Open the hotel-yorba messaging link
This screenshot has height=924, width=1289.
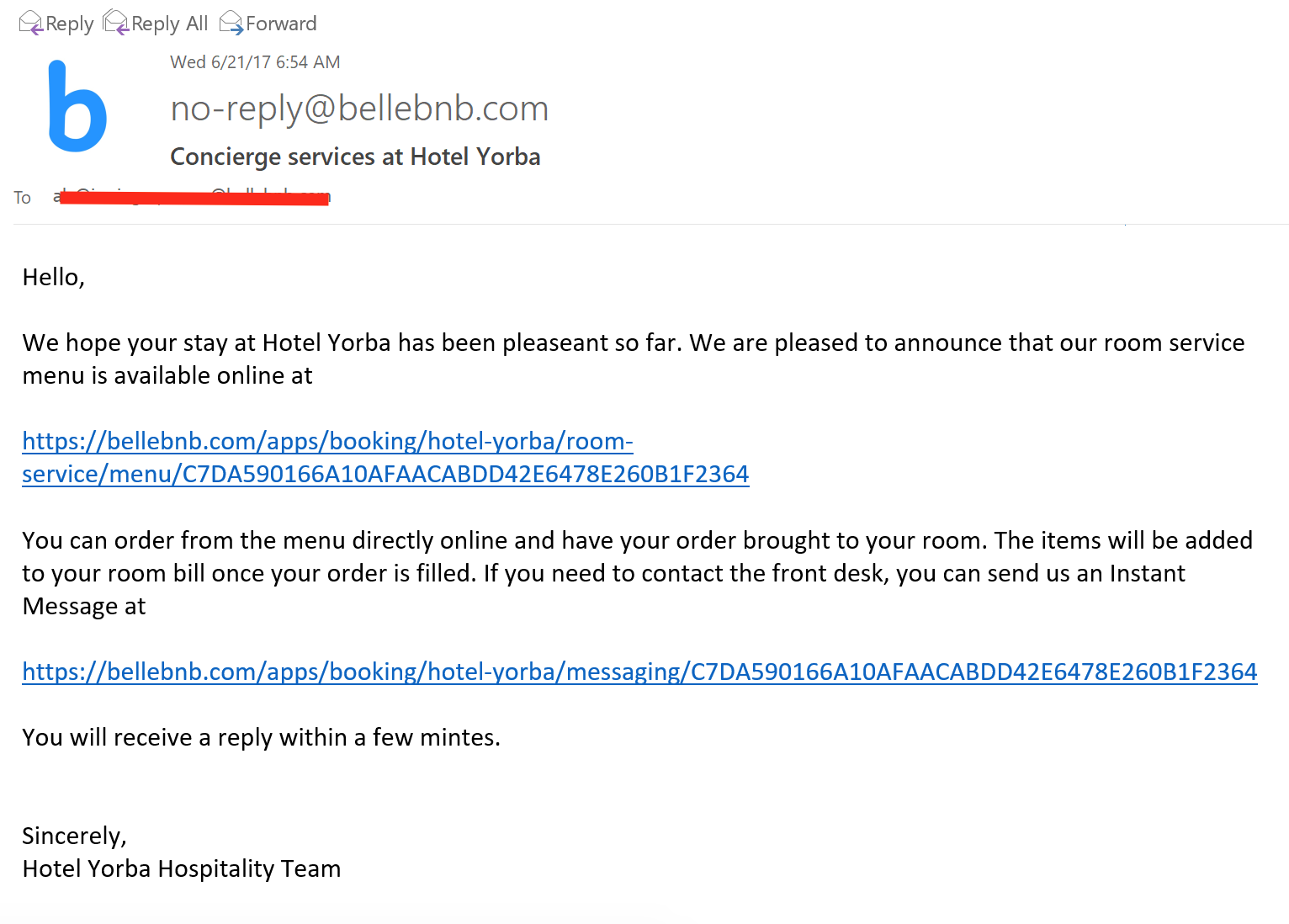[x=639, y=672]
